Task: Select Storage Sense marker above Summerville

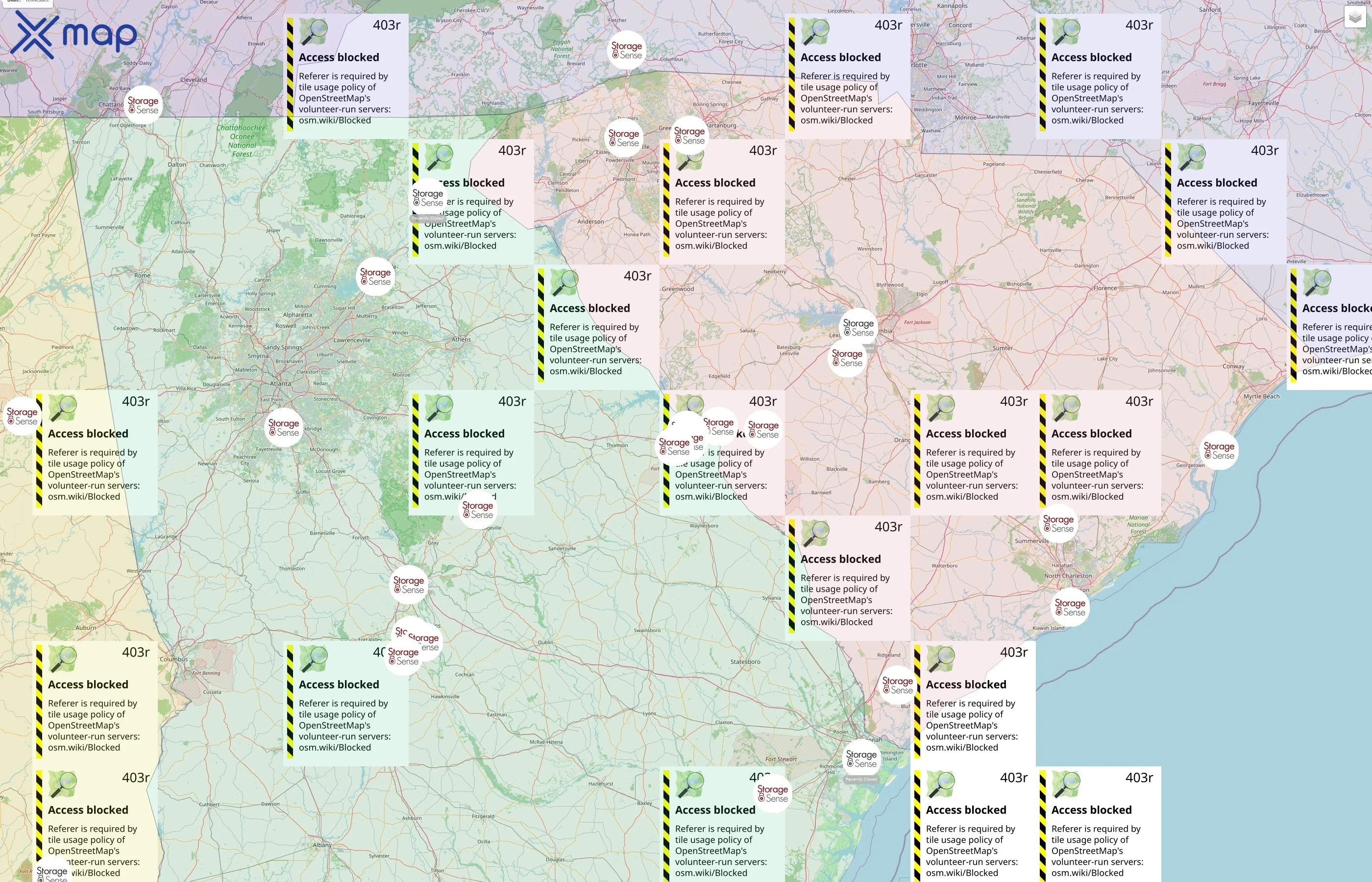Action: tap(1058, 523)
